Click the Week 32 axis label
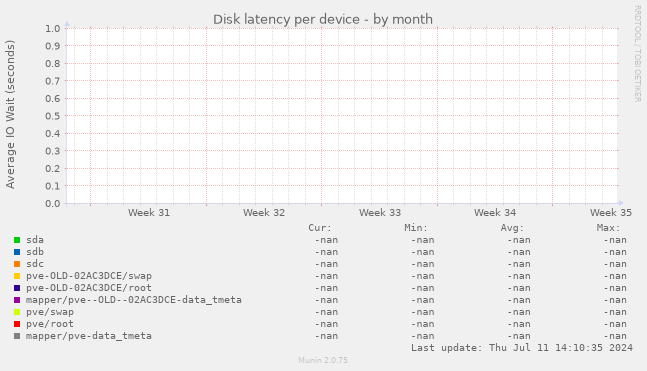This screenshot has height=371, width=647. tap(264, 213)
